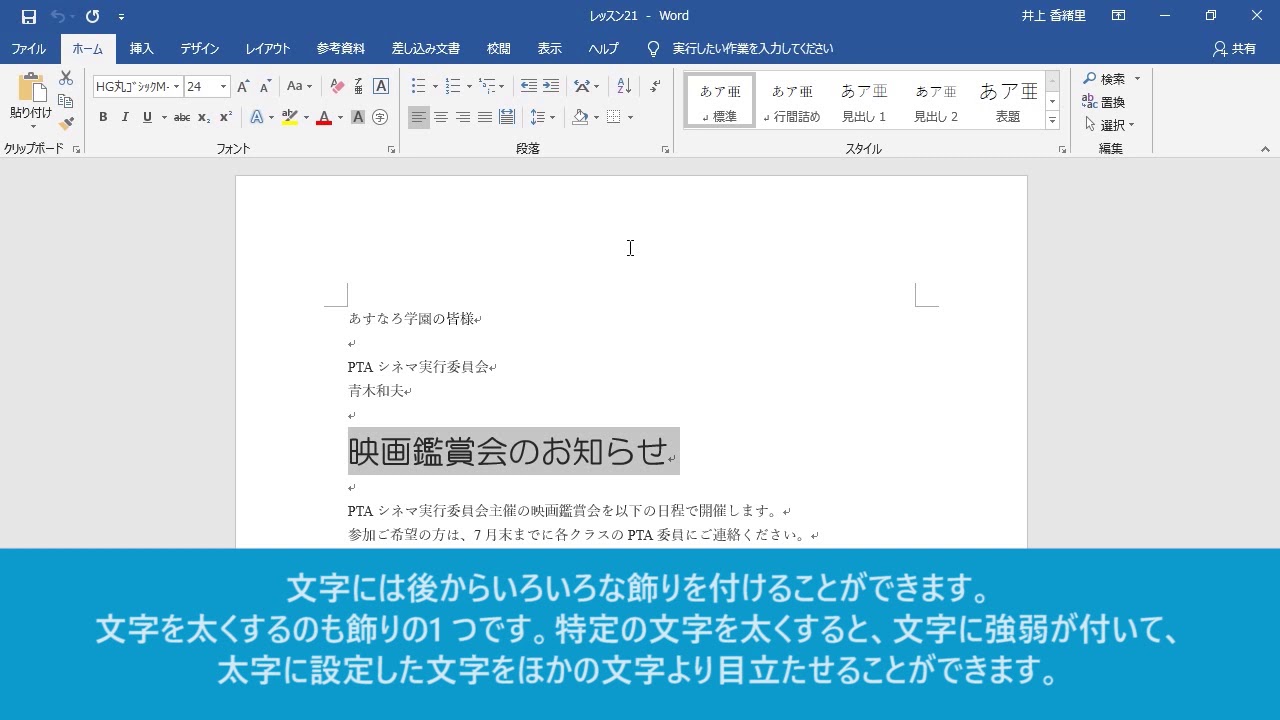Toggle Bold formatting

coord(103,117)
